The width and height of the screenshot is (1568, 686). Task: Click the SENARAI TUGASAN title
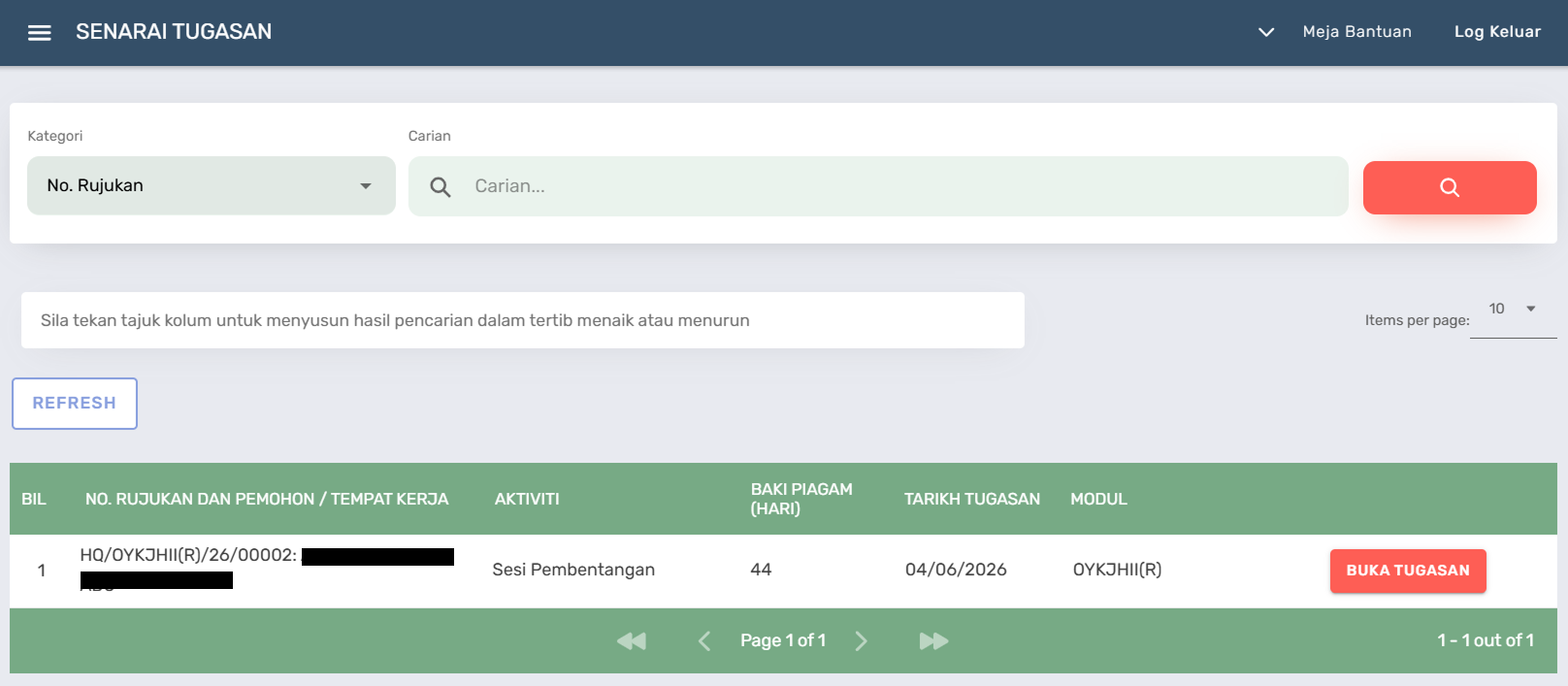pyautogui.click(x=174, y=32)
